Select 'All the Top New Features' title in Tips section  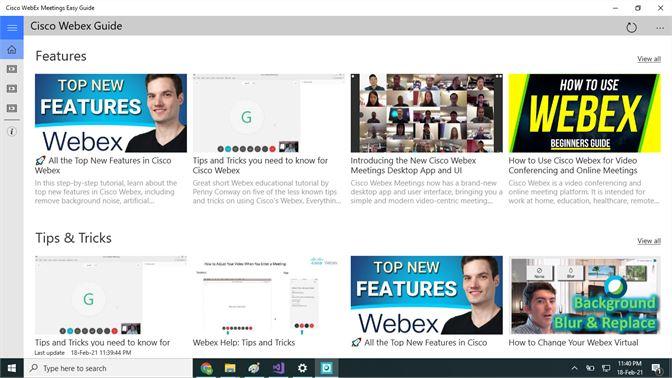419,342
